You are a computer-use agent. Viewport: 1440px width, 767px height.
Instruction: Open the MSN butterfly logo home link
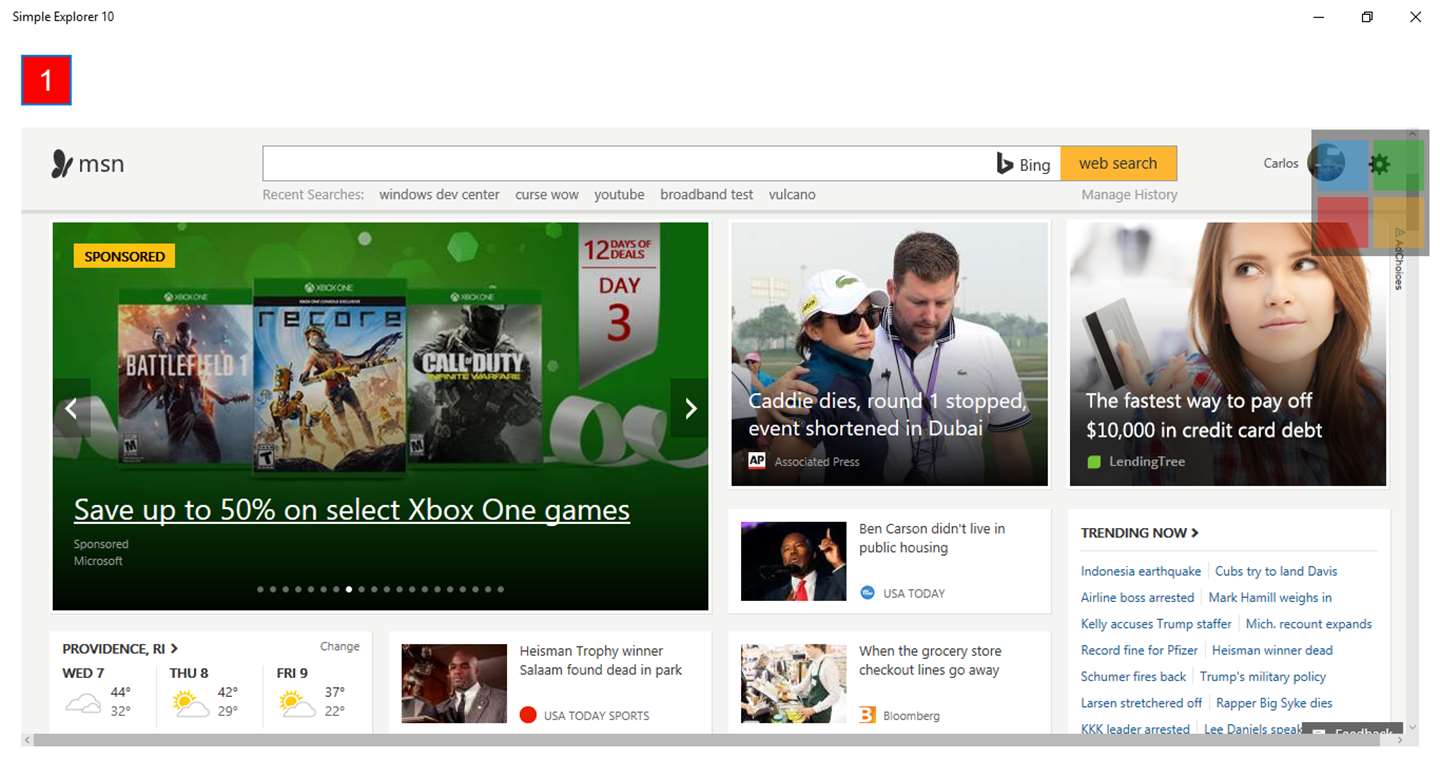point(88,163)
